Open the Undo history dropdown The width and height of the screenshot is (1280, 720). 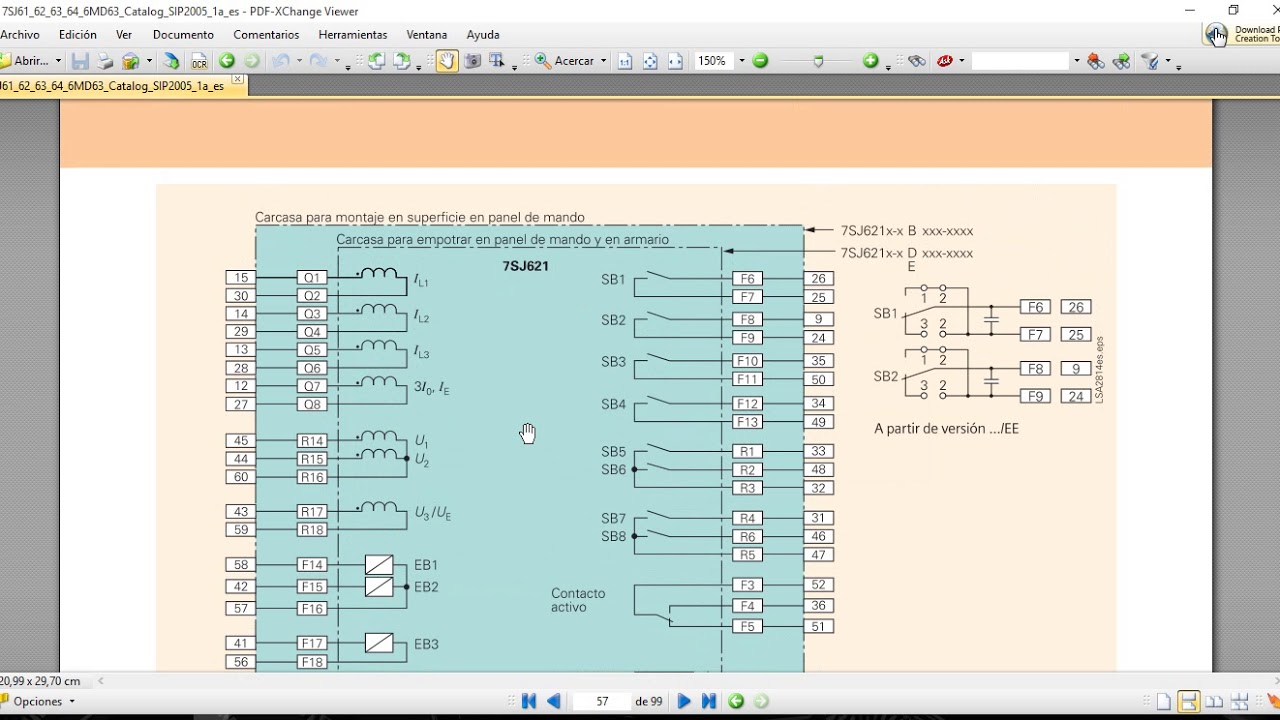tap(298, 61)
